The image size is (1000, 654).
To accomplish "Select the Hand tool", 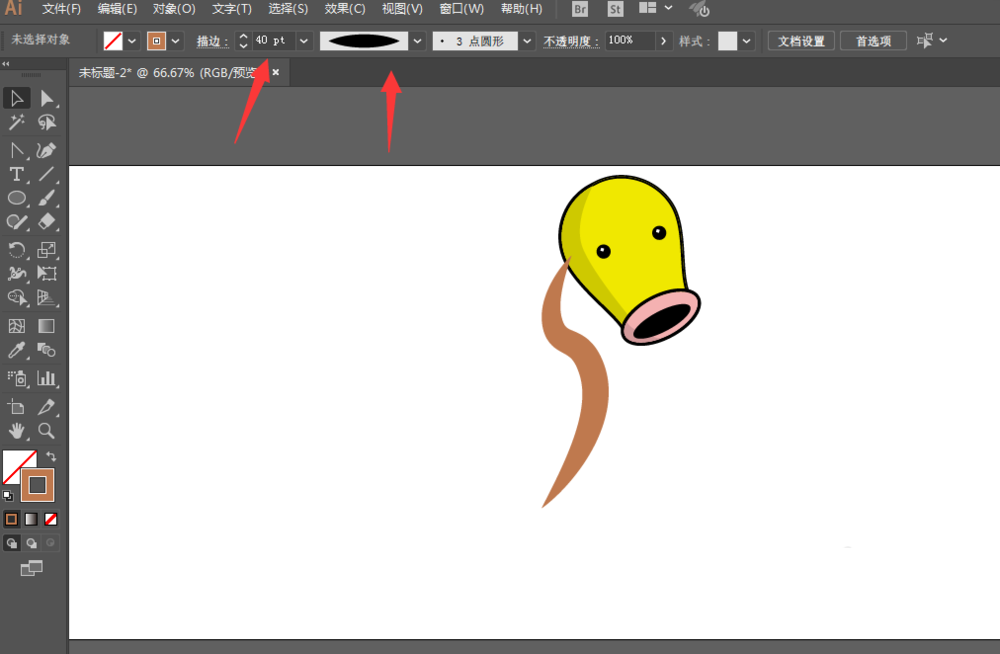I will (16, 431).
